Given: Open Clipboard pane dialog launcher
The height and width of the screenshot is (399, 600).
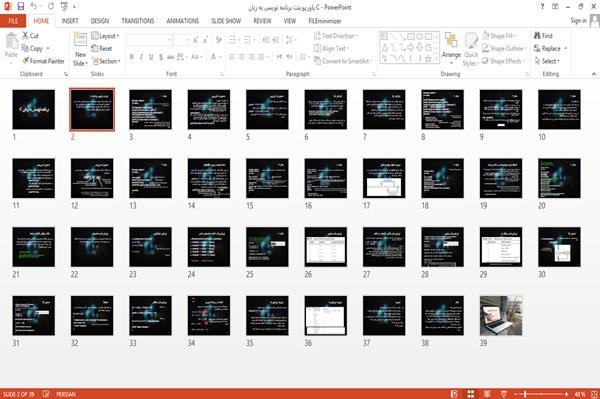Looking at the screenshot, I should [66, 74].
